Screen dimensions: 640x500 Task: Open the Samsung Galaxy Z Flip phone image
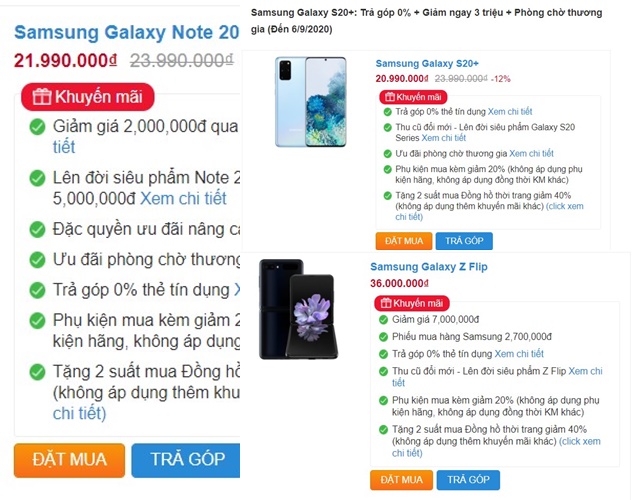(x=299, y=309)
